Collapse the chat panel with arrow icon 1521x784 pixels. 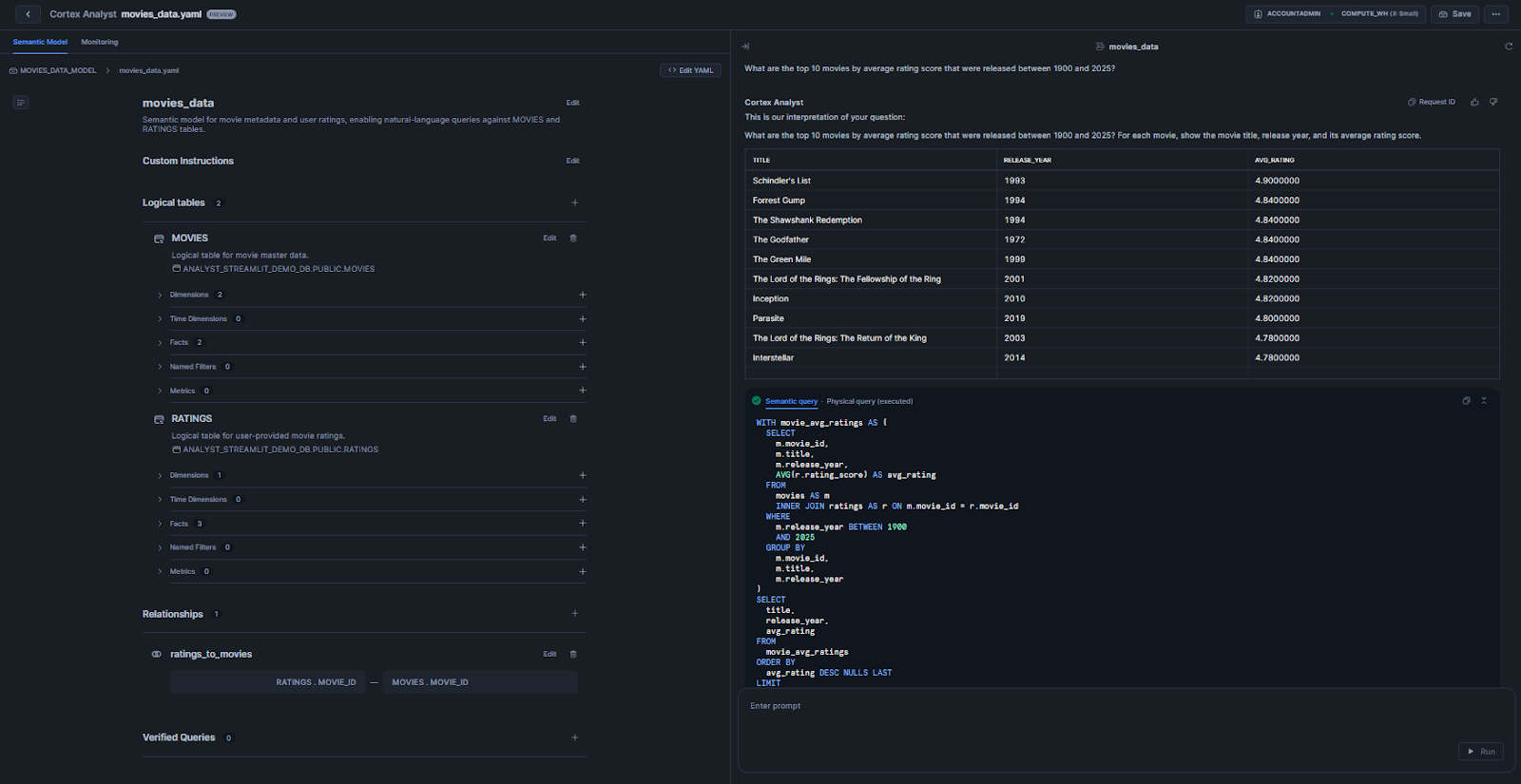(746, 47)
